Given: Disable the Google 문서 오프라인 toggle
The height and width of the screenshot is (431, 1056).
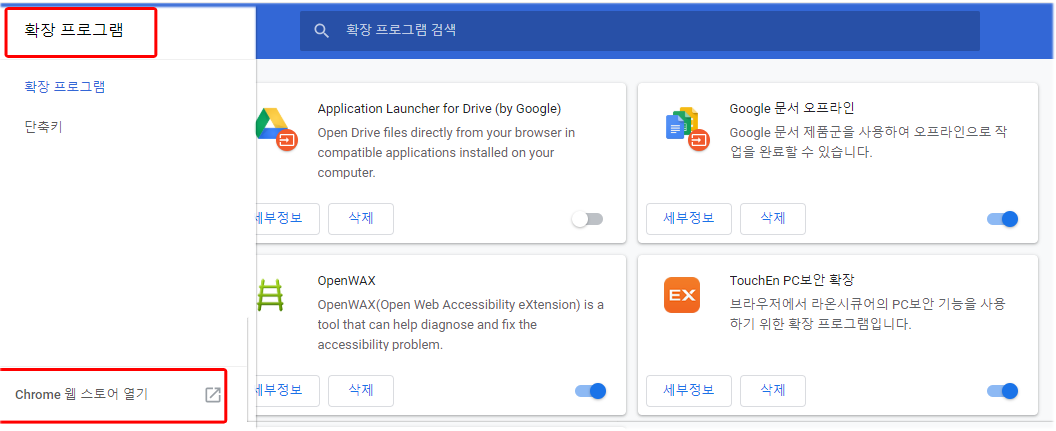Looking at the screenshot, I should [x=1002, y=219].
